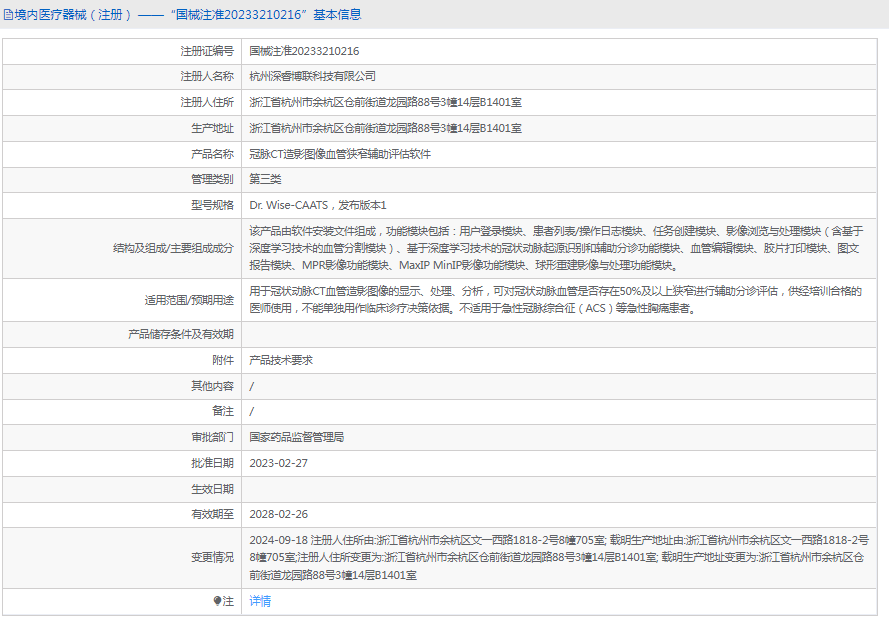The image size is (889, 620).
Task: Click the 注册人名称 value 杭州深睿博联科技有限公司
Action: point(312,77)
